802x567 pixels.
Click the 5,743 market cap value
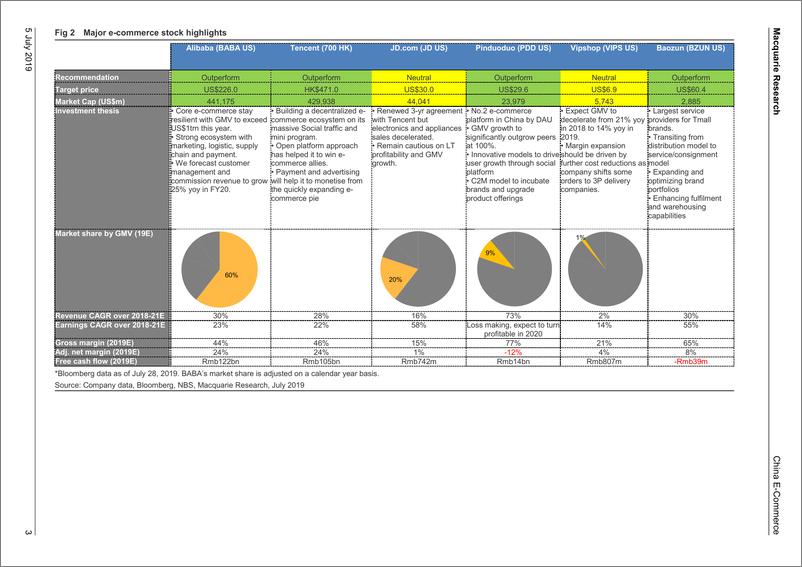coord(604,101)
